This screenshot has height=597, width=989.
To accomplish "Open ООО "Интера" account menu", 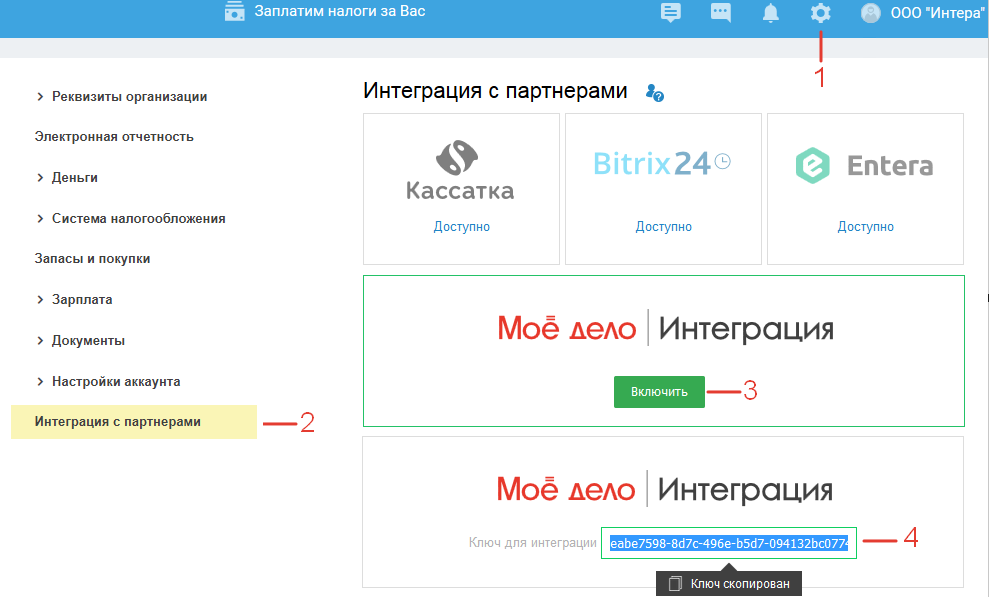I will pyautogui.click(x=938, y=13).
